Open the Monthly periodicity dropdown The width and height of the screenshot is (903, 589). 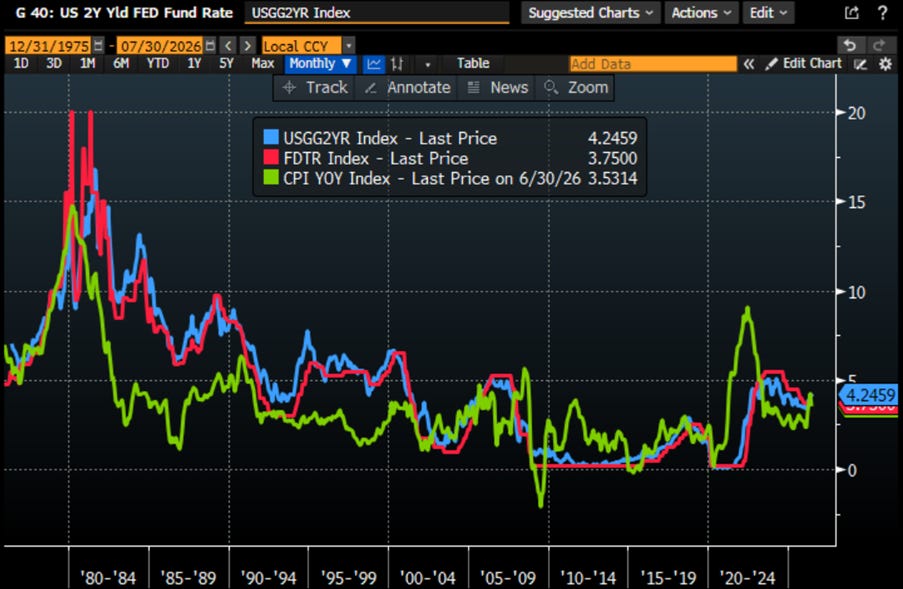320,63
